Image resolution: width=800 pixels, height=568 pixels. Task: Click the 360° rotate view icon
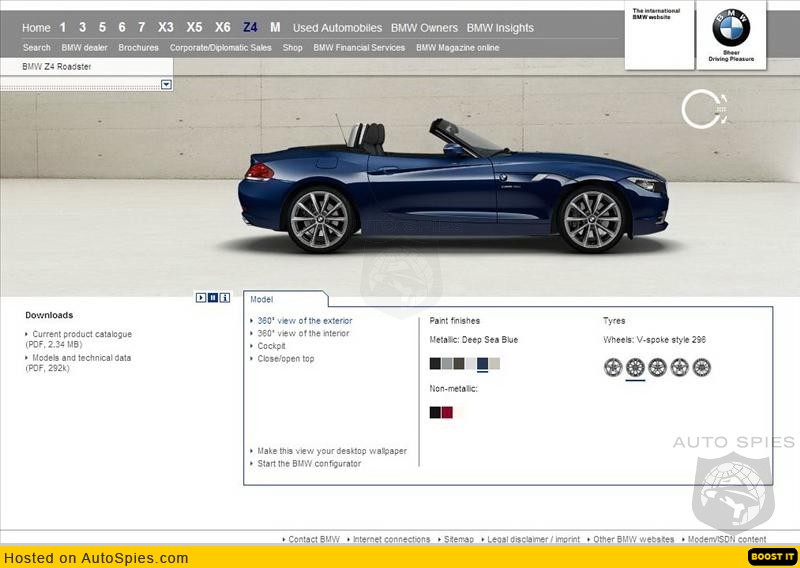click(703, 110)
